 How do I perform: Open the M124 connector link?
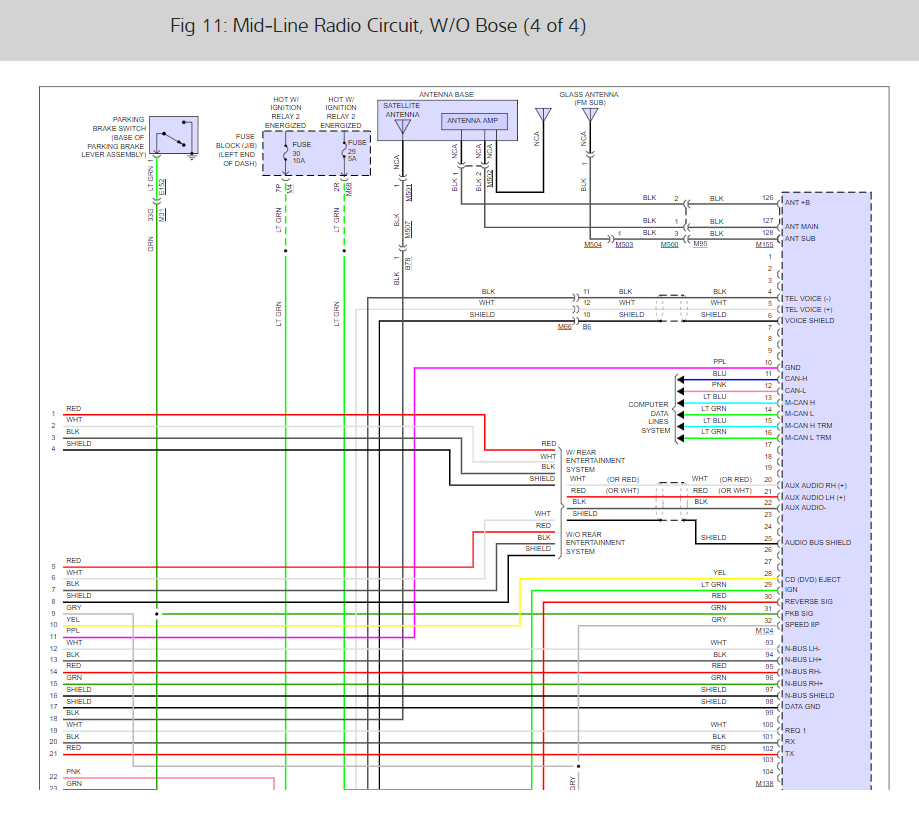coord(764,631)
